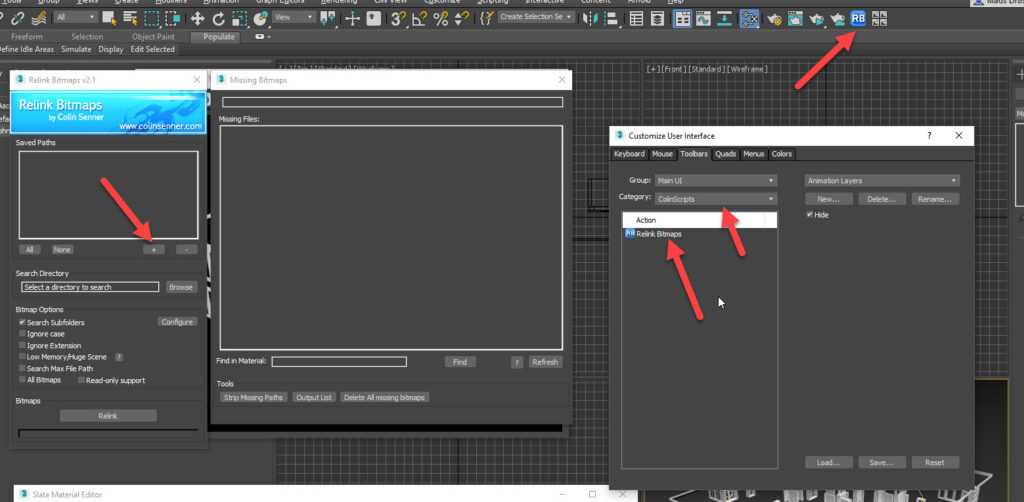Open the Curve Editor icon
Viewport: 1024px width, 502px height.
pos(703,19)
